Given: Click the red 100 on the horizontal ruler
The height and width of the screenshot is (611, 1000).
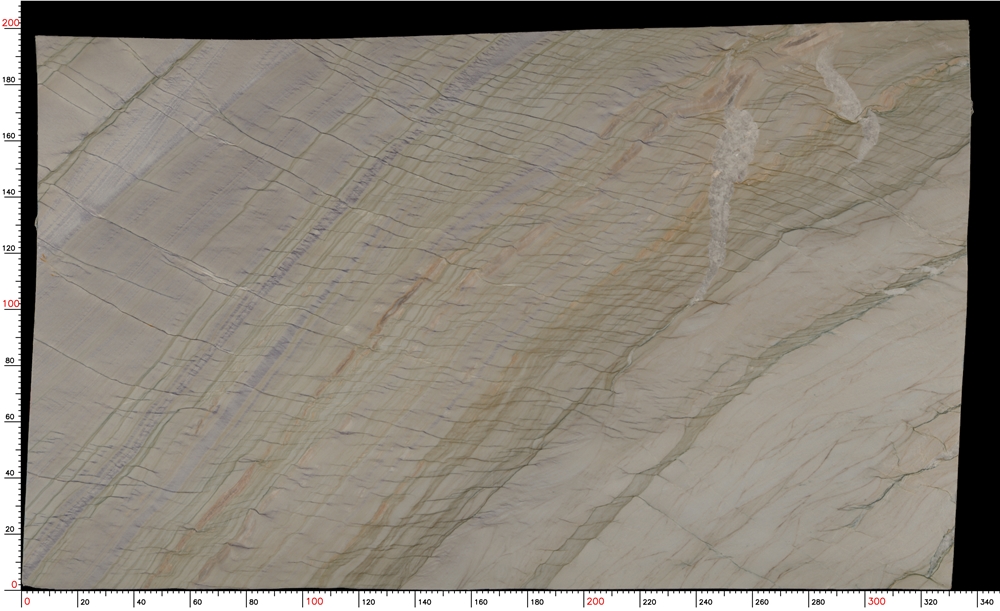Looking at the screenshot, I should (314, 601).
